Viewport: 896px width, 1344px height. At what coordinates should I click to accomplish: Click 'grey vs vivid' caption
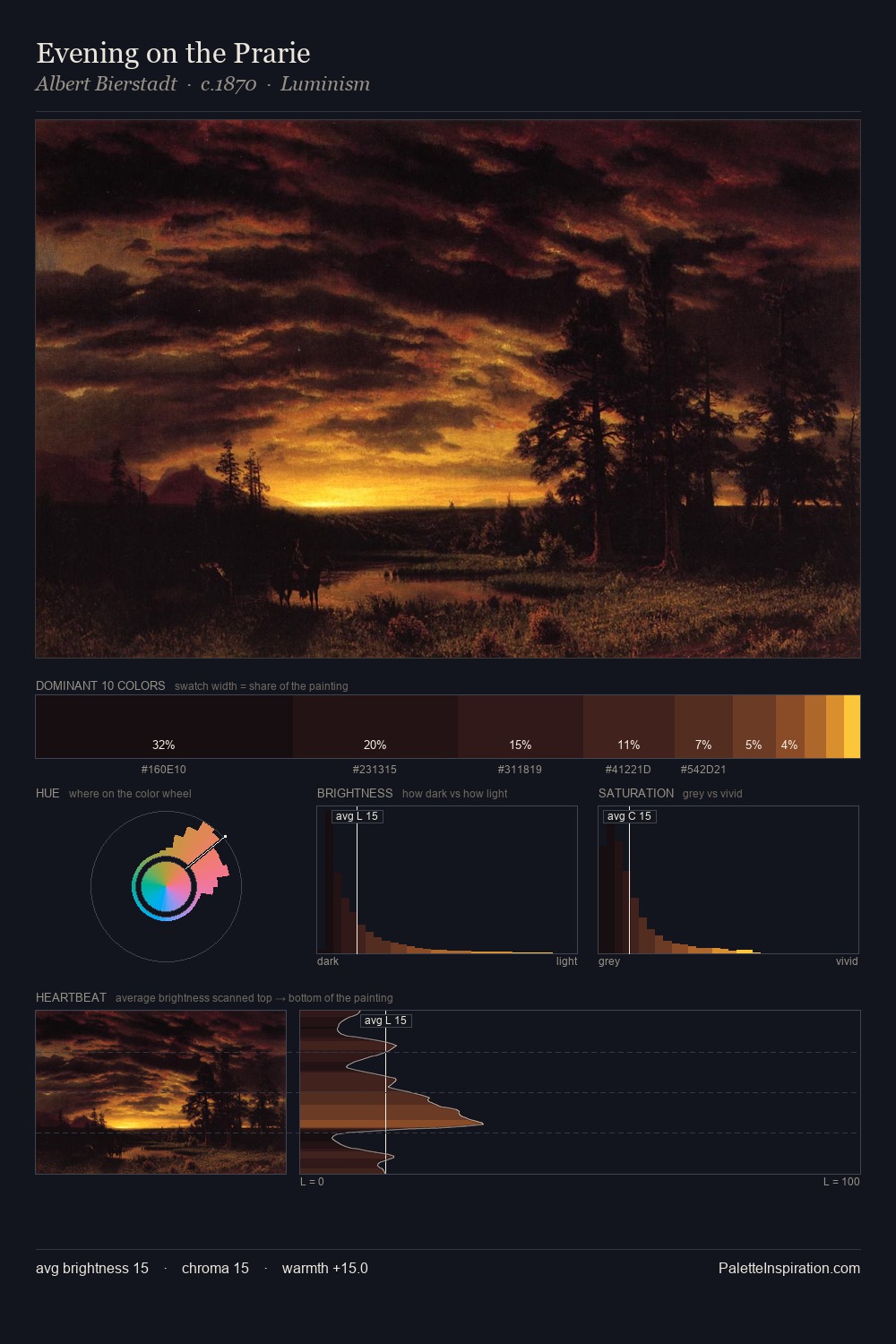712,794
